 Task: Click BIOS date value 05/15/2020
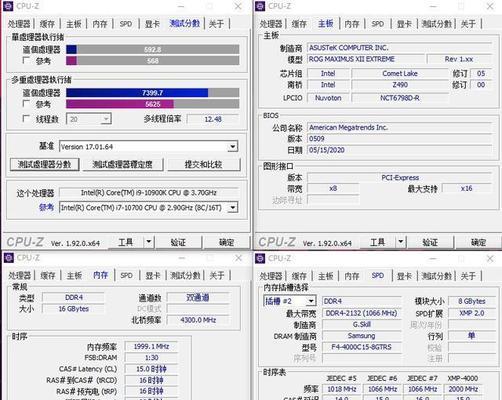click(399, 150)
